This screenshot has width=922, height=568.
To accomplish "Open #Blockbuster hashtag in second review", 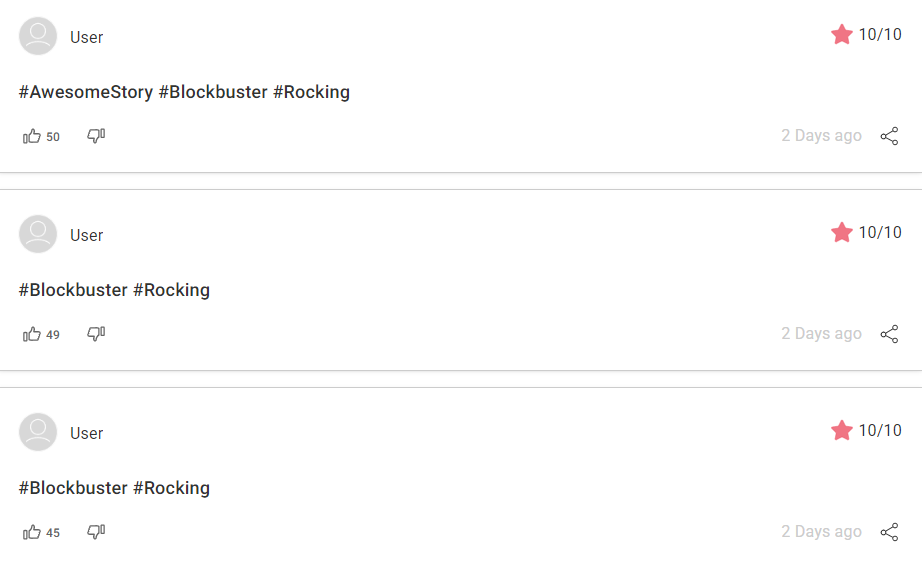I will (73, 290).
